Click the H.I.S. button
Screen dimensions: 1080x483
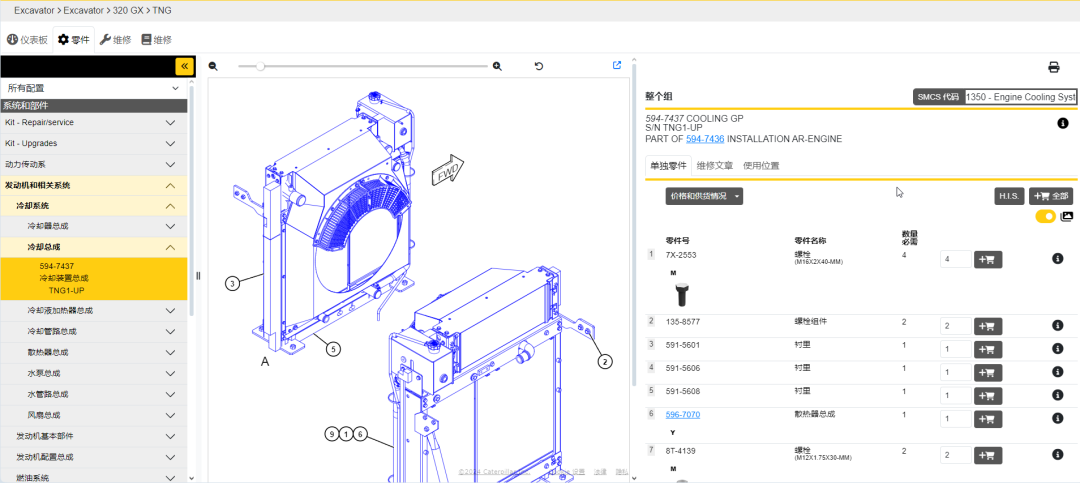pos(1010,196)
